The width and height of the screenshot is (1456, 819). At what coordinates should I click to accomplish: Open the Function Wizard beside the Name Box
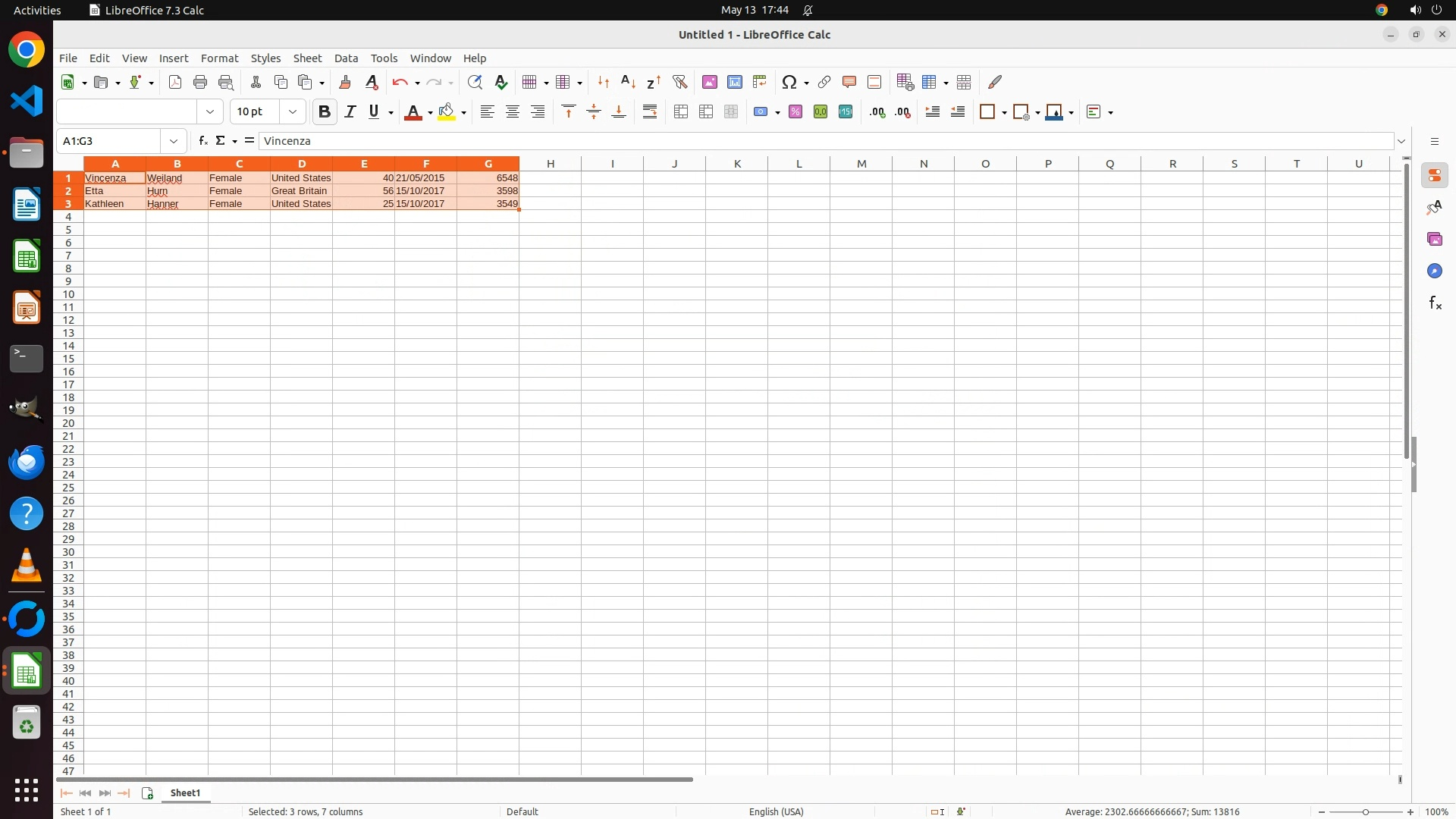click(x=203, y=140)
